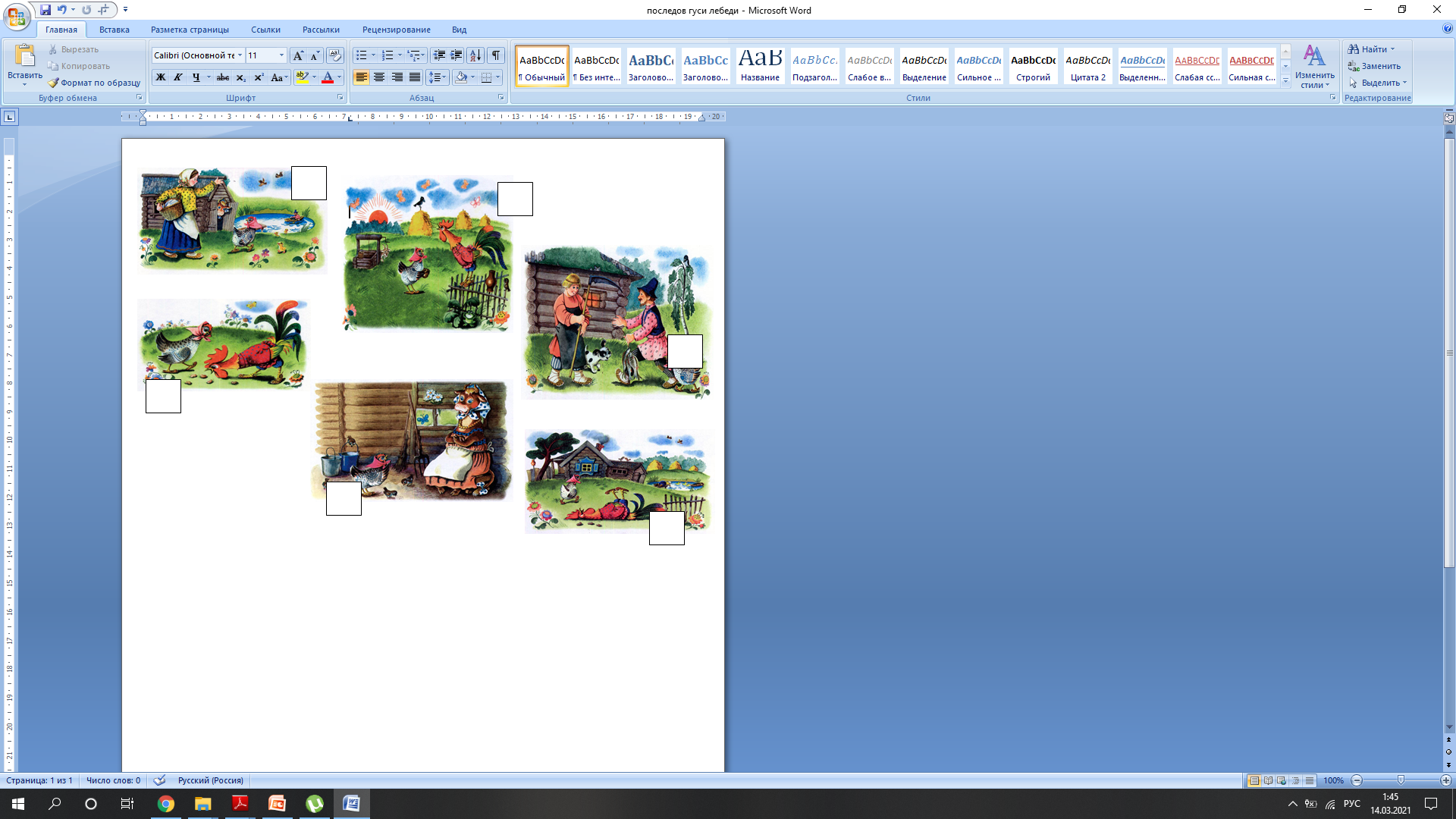Click spell check status icon
The height and width of the screenshot is (819, 1456).
point(159,780)
